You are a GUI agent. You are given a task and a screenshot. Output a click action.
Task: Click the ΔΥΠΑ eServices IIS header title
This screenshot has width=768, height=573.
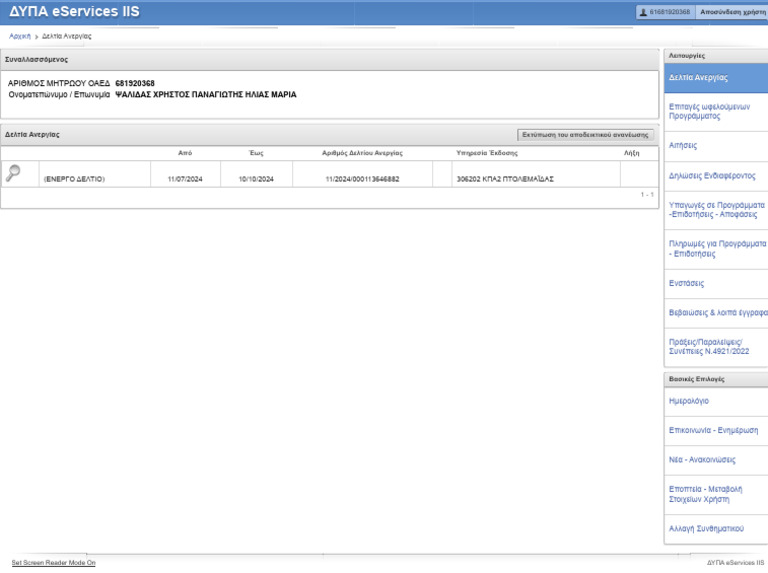74,11
